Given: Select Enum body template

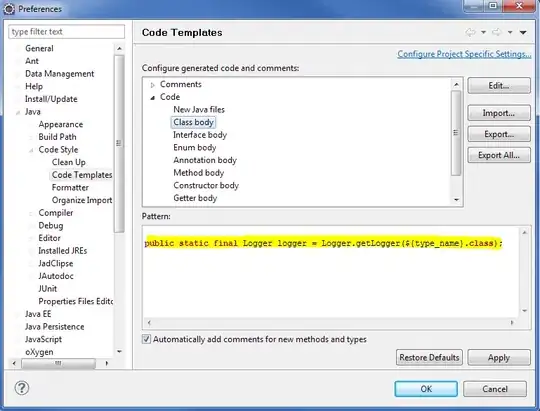Looking at the screenshot, I should 195,147.
